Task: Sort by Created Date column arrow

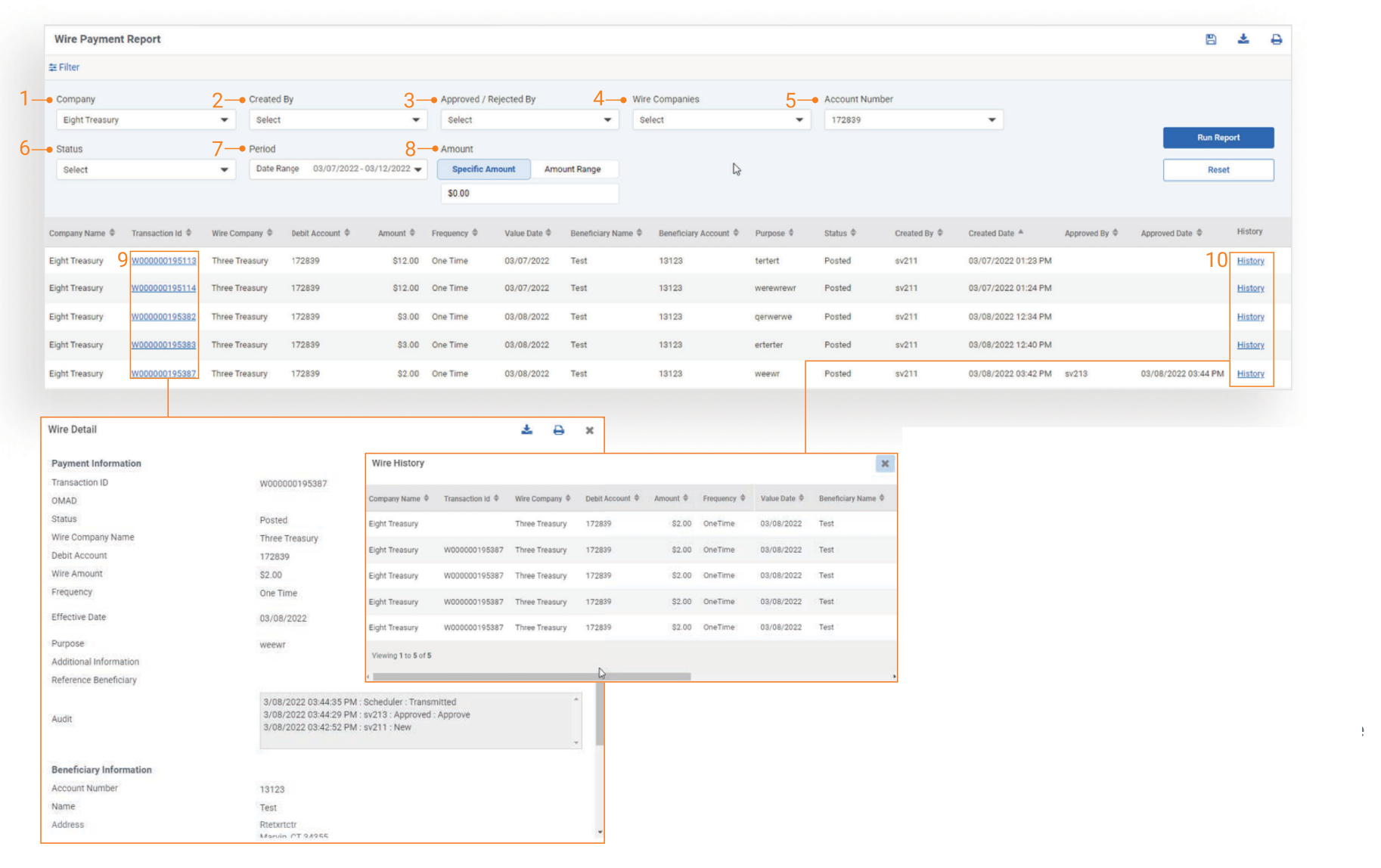Action: click(x=1020, y=232)
